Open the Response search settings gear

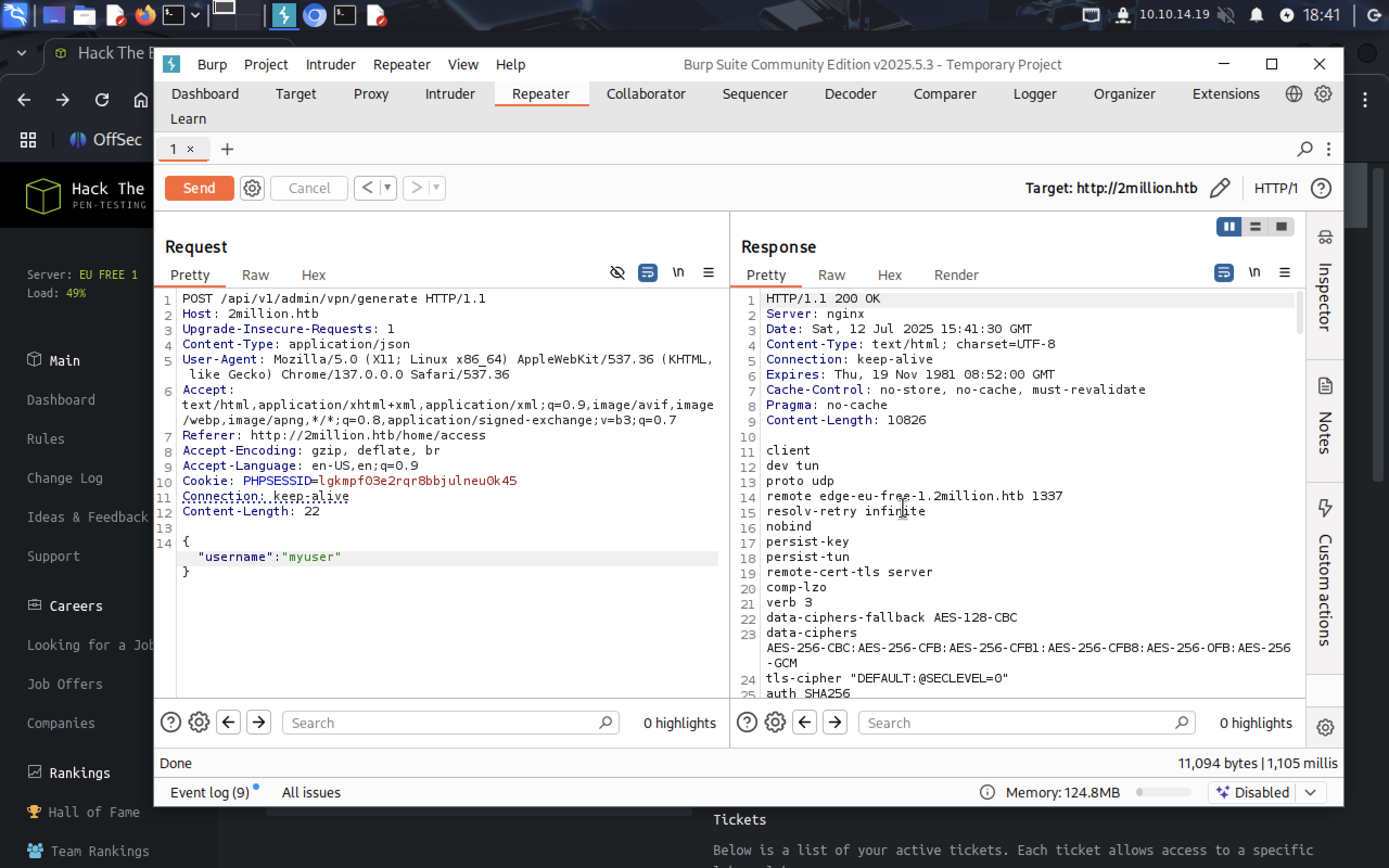pyautogui.click(x=775, y=722)
